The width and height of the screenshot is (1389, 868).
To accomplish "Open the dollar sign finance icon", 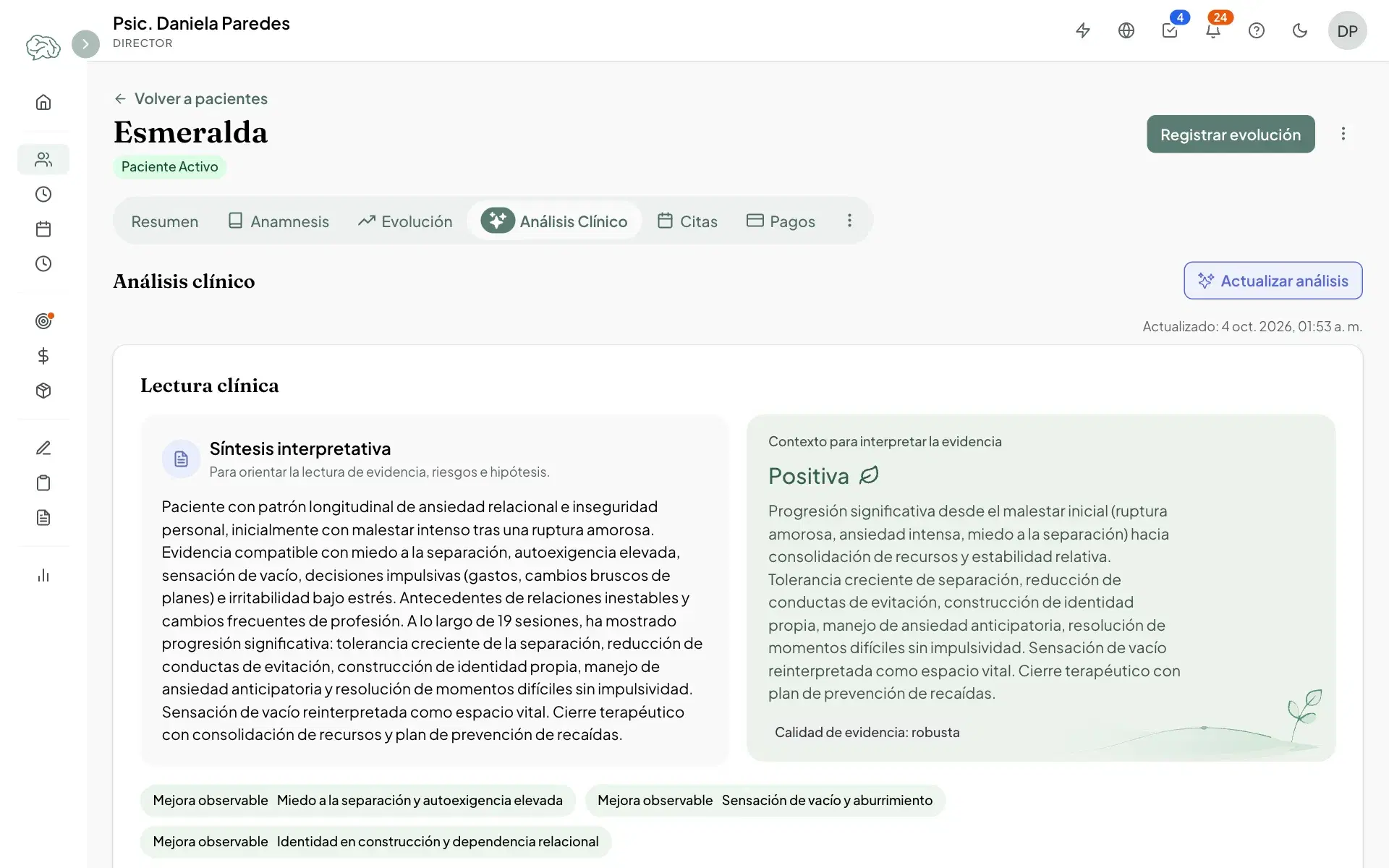I will (43, 356).
